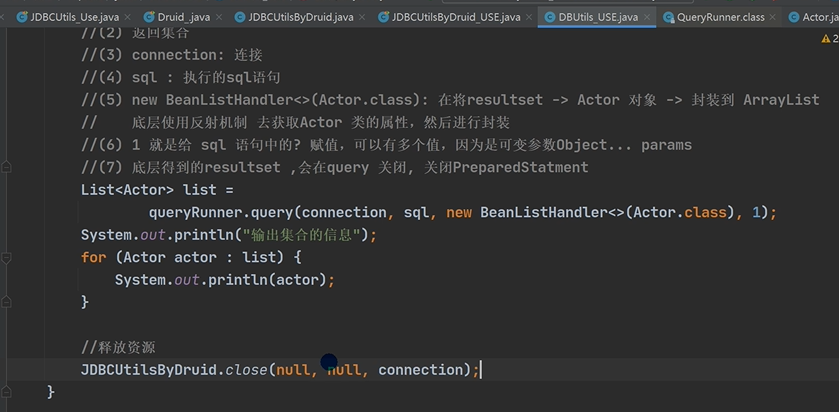Viewport: 839px width, 412px height.
Task: Click the '//(4) sql : 执行的sql语句' comment line
Action: tap(180, 78)
